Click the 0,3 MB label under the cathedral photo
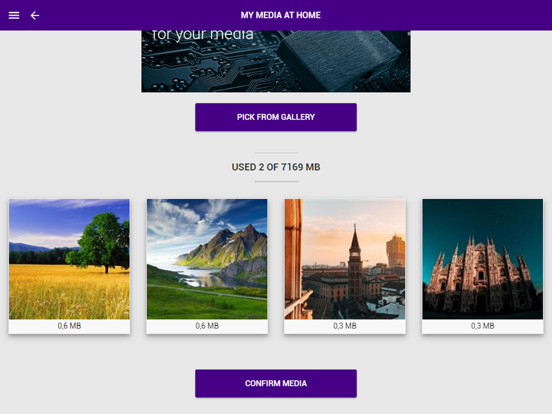This screenshot has width=552, height=414. pos(483,326)
